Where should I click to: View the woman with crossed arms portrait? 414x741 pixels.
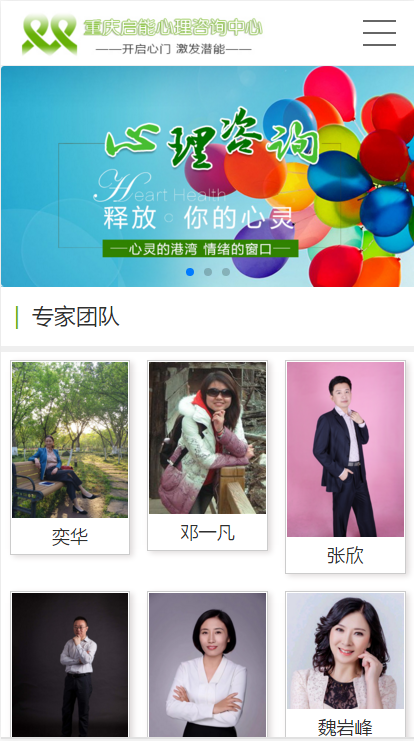point(207,664)
